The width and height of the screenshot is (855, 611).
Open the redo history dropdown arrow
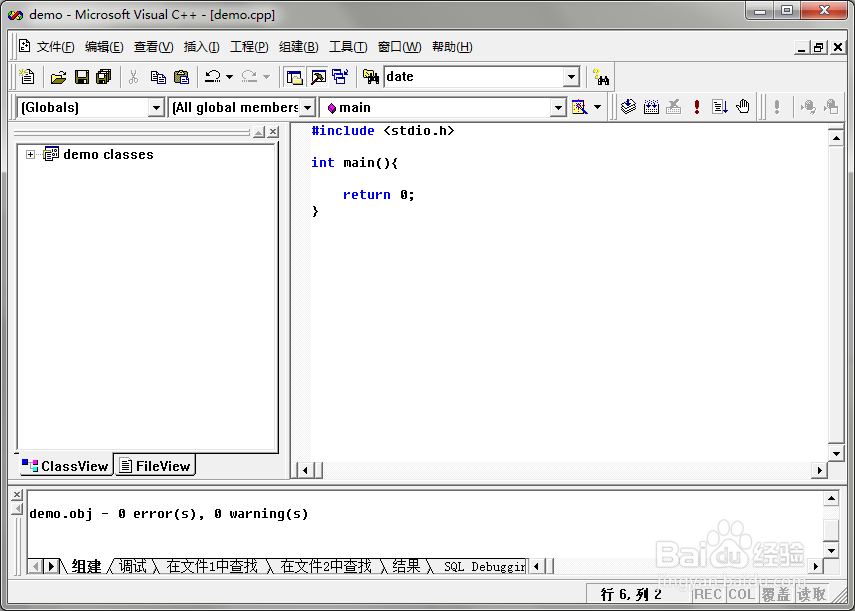(266, 77)
